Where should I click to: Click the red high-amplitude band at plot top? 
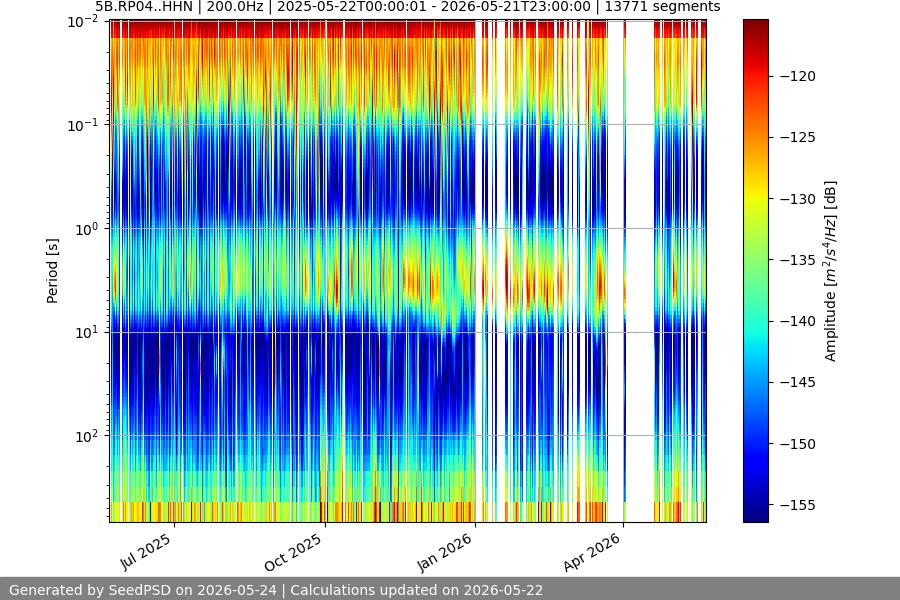[x=293, y=29]
